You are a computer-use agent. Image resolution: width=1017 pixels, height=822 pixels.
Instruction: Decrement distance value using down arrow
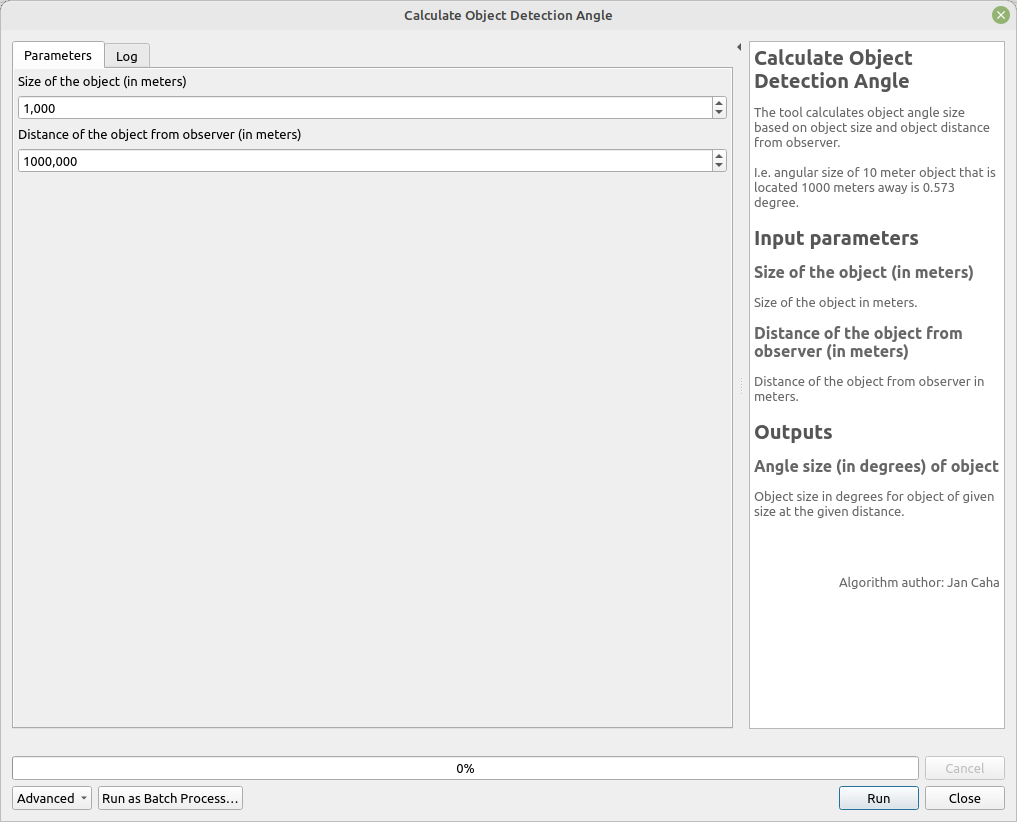719,166
